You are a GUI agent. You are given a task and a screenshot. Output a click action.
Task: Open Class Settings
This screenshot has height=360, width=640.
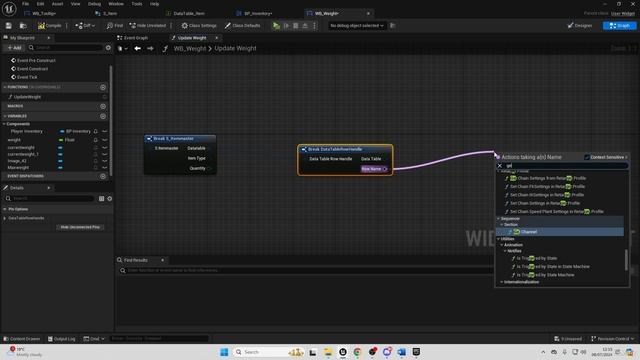point(199,26)
